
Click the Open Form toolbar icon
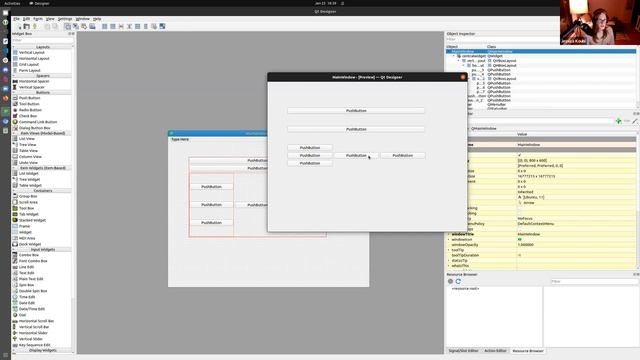pyautogui.click(x=27, y=27)
